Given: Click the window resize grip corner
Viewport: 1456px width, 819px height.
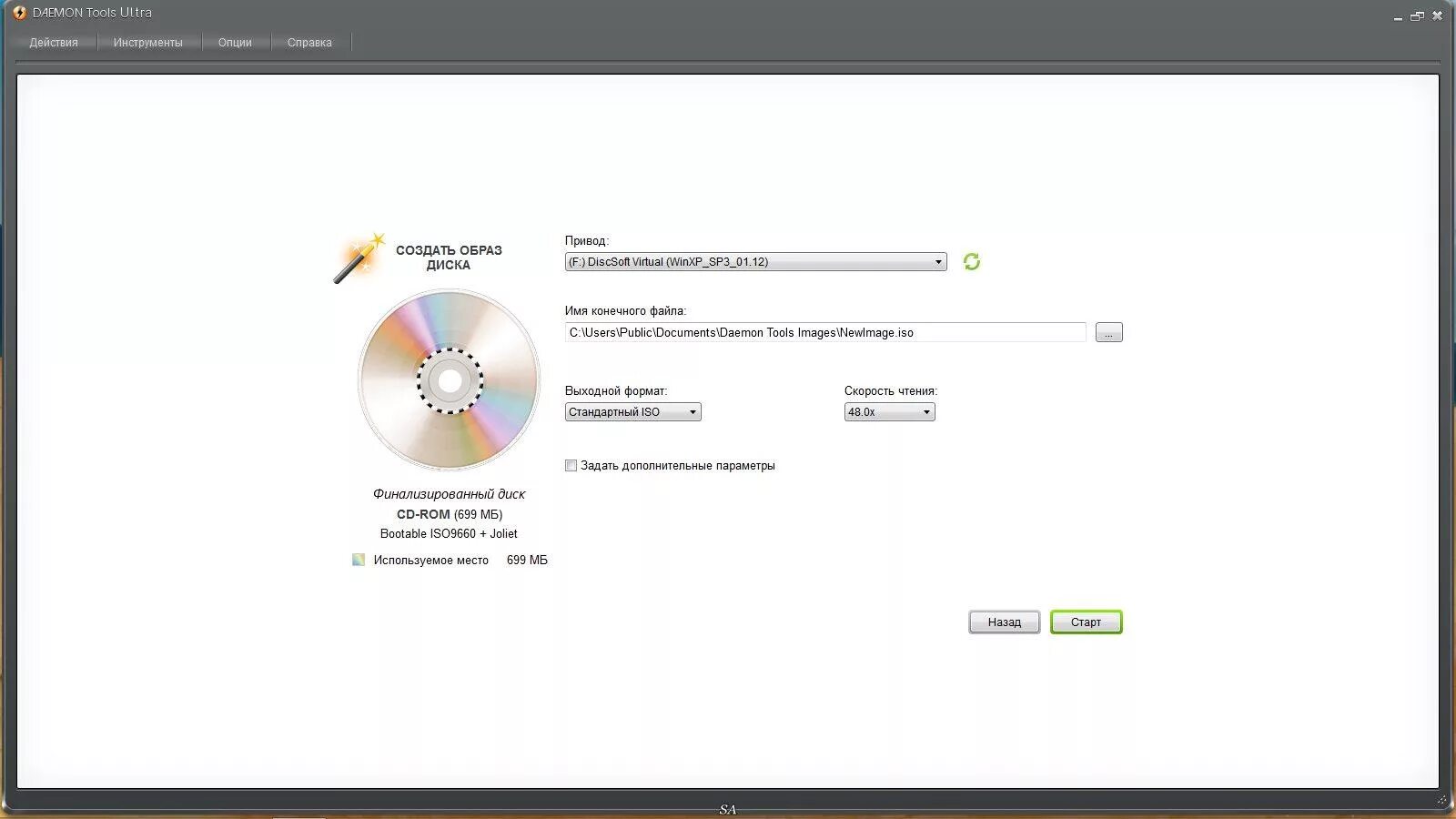Looking at the screenshot, I should point(1441,800).
